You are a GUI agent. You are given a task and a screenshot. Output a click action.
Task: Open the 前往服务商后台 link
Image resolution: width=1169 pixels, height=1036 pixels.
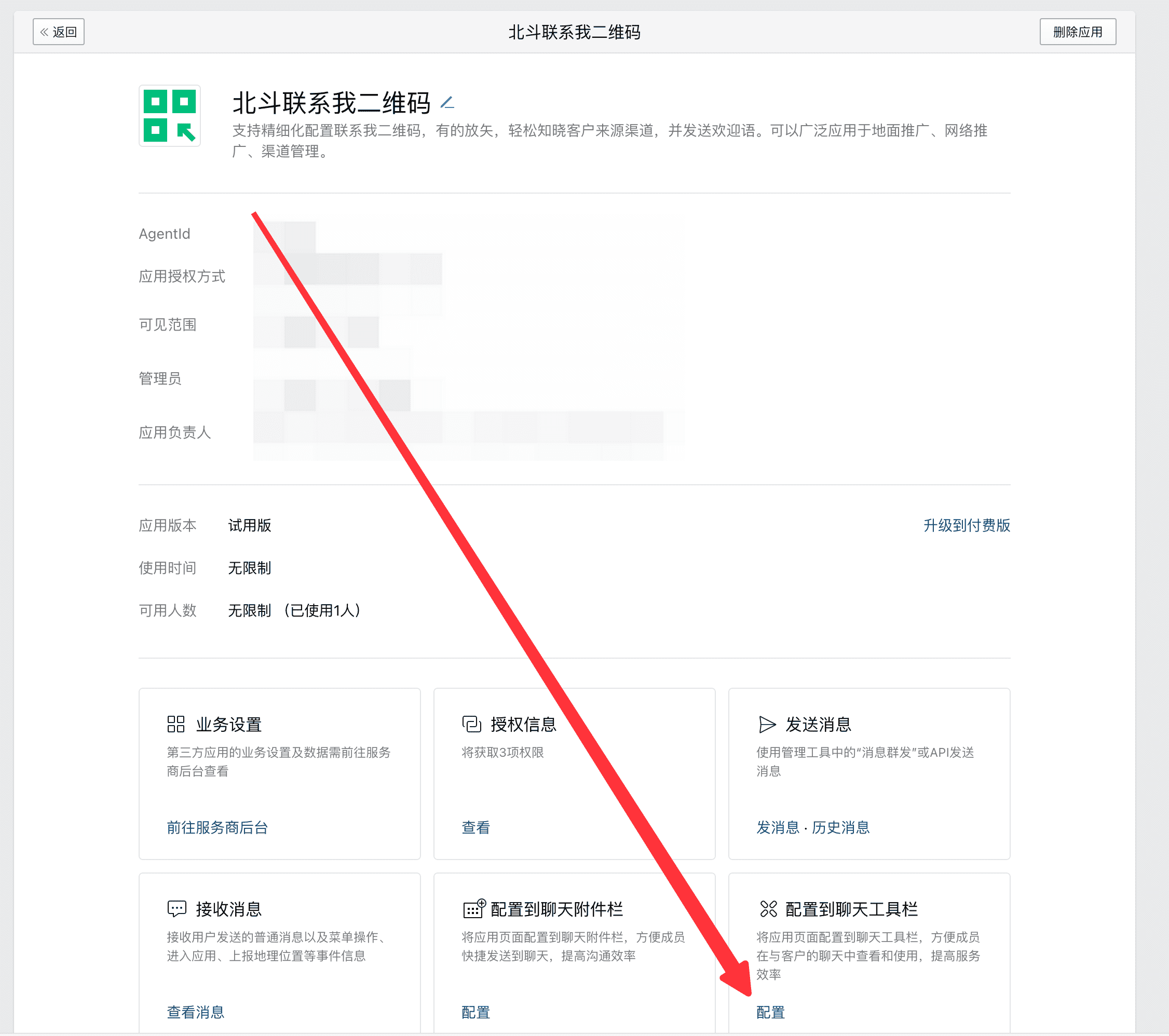click(x=218, y=827)
